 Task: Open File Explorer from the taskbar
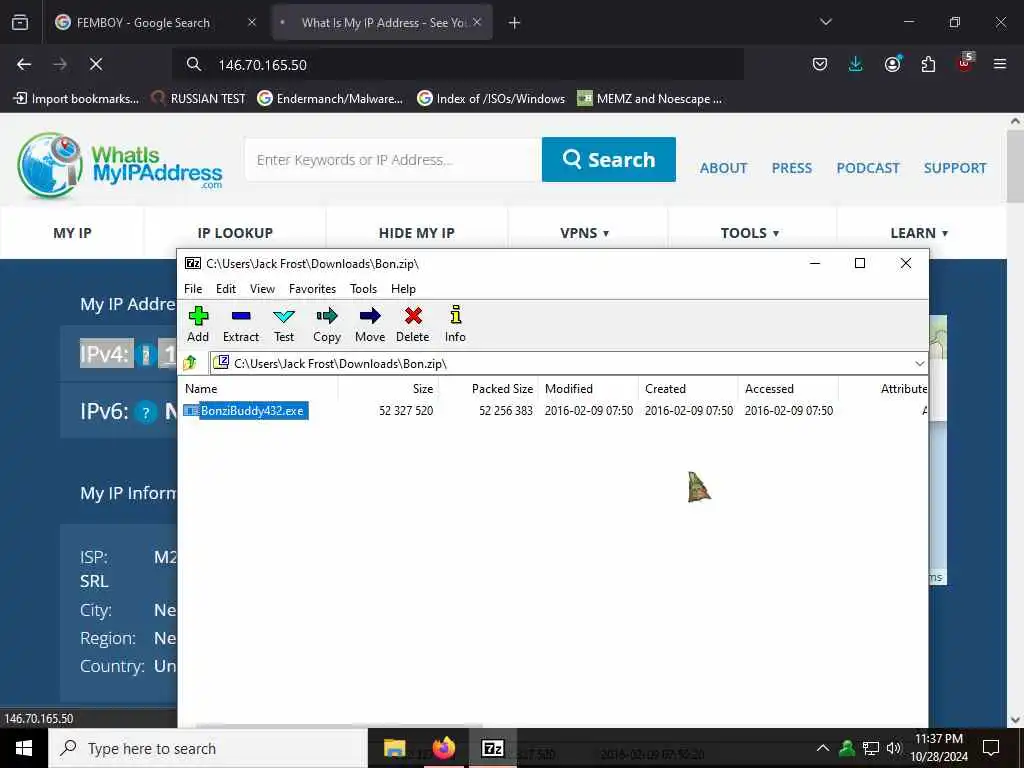[x=394, y=748]
